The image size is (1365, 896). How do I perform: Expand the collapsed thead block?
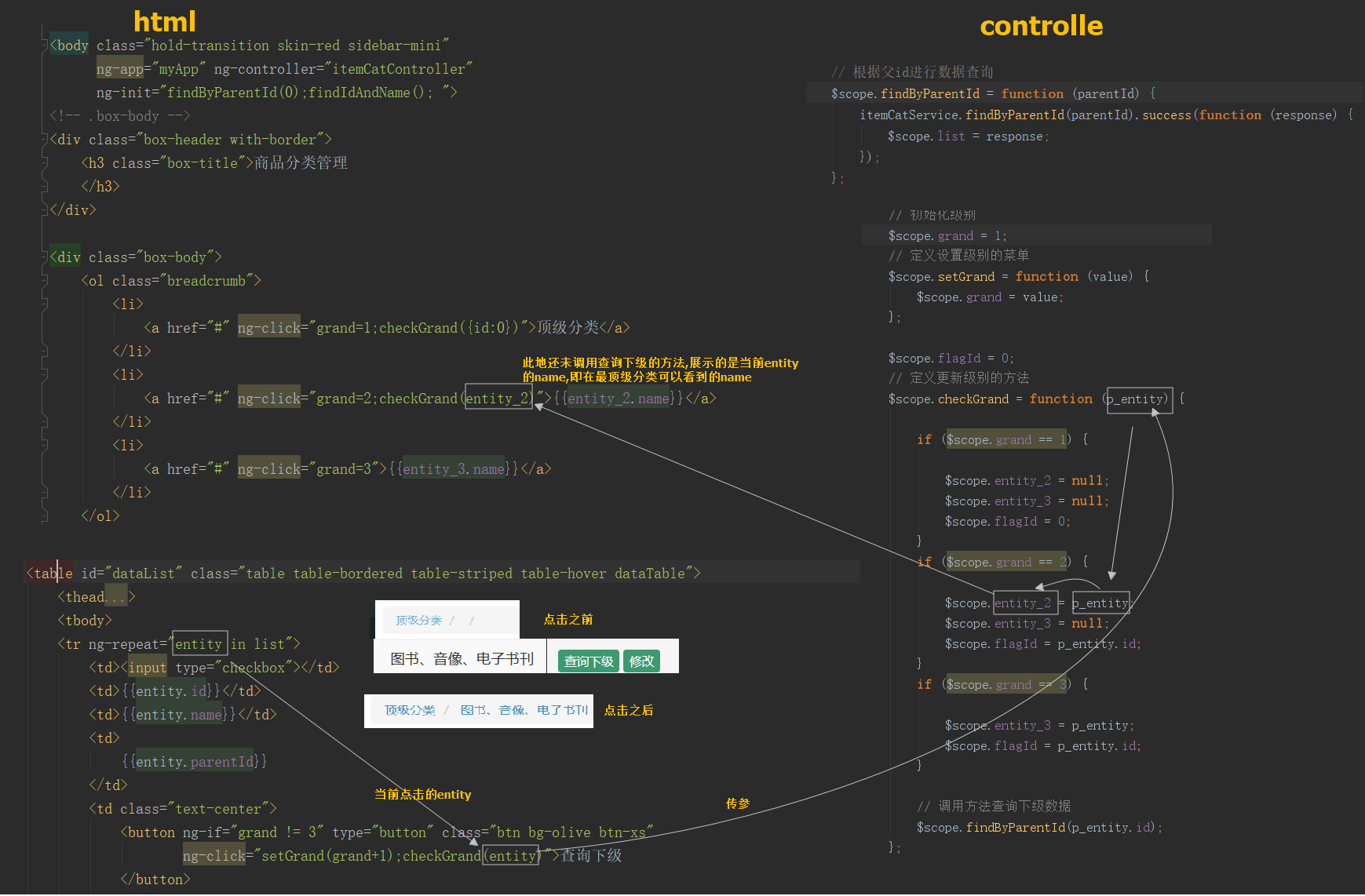(115, 597)
